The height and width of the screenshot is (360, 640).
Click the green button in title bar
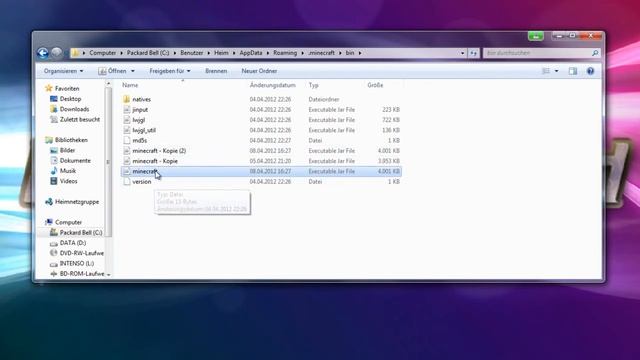pos(536,36)
